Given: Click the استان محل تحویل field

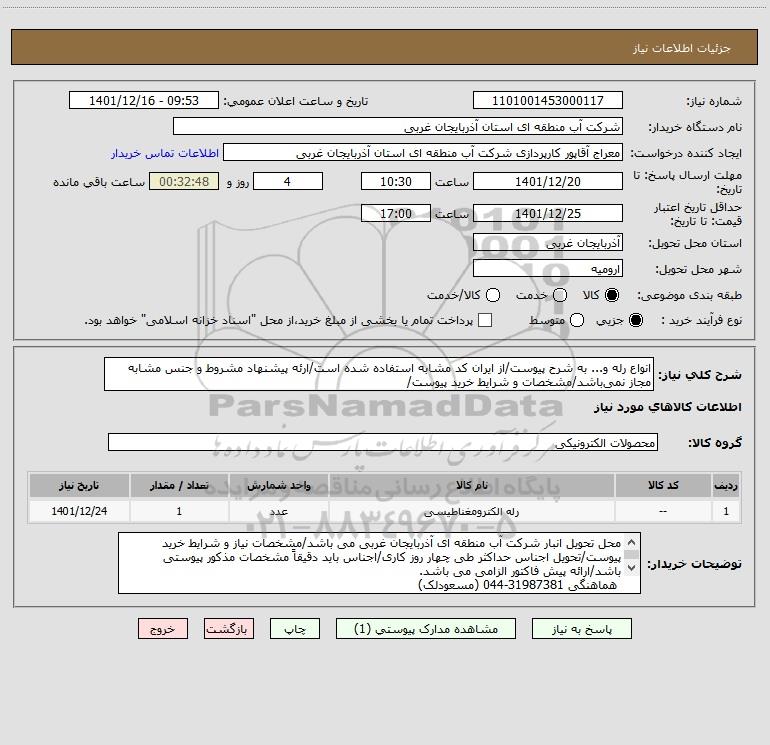Looking at the screenshot, I should tap(548, 243).
